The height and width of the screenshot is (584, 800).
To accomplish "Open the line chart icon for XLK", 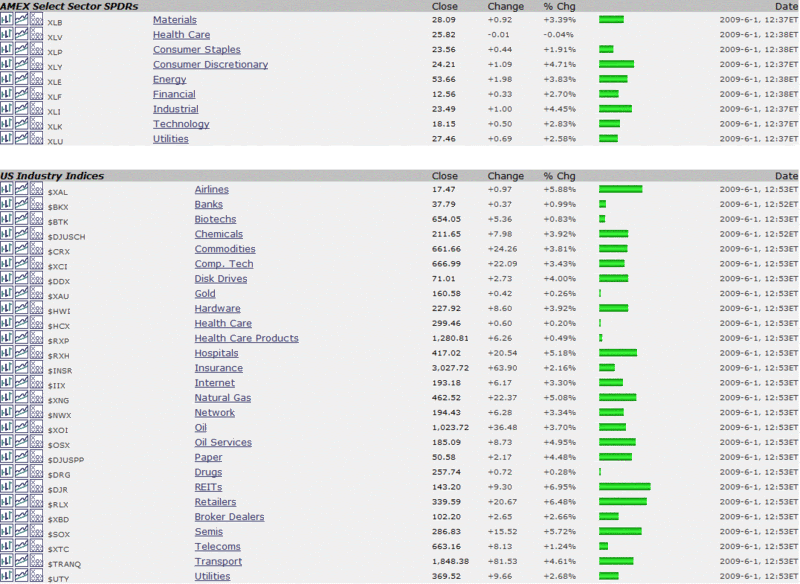I will (21, 123).
